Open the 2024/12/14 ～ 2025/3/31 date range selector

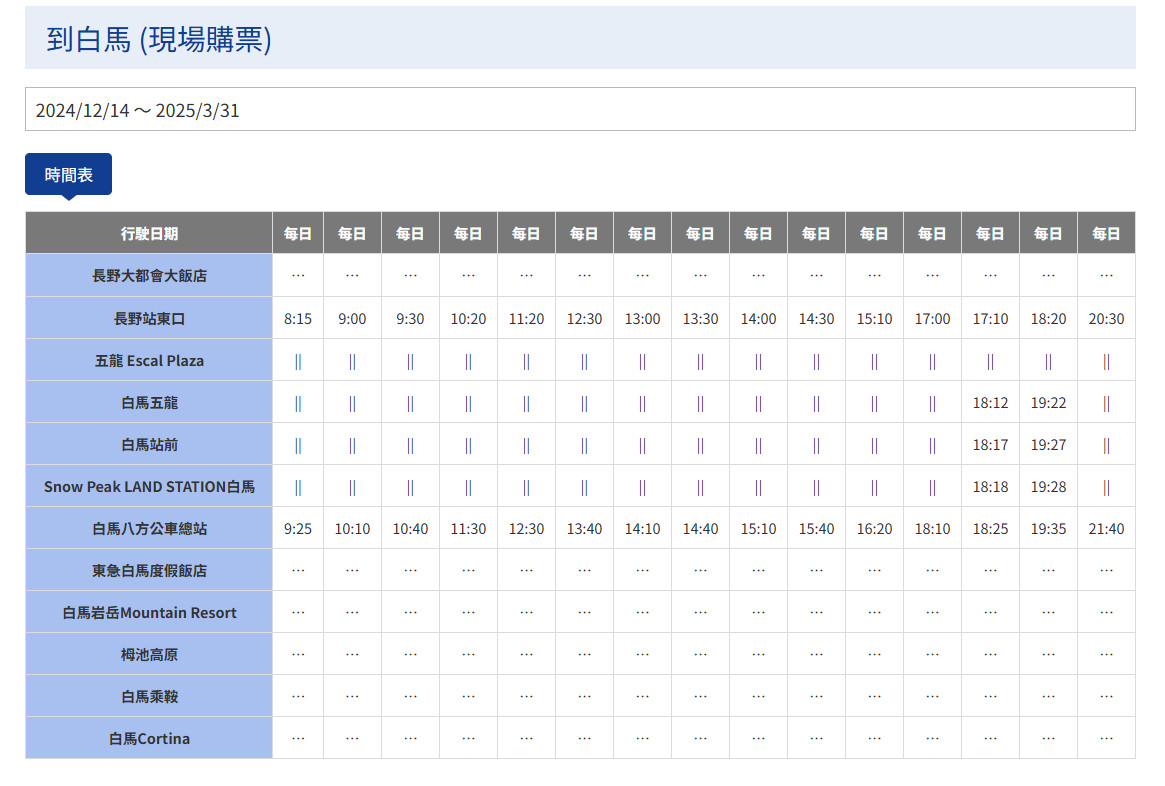[x=580, y=110]
